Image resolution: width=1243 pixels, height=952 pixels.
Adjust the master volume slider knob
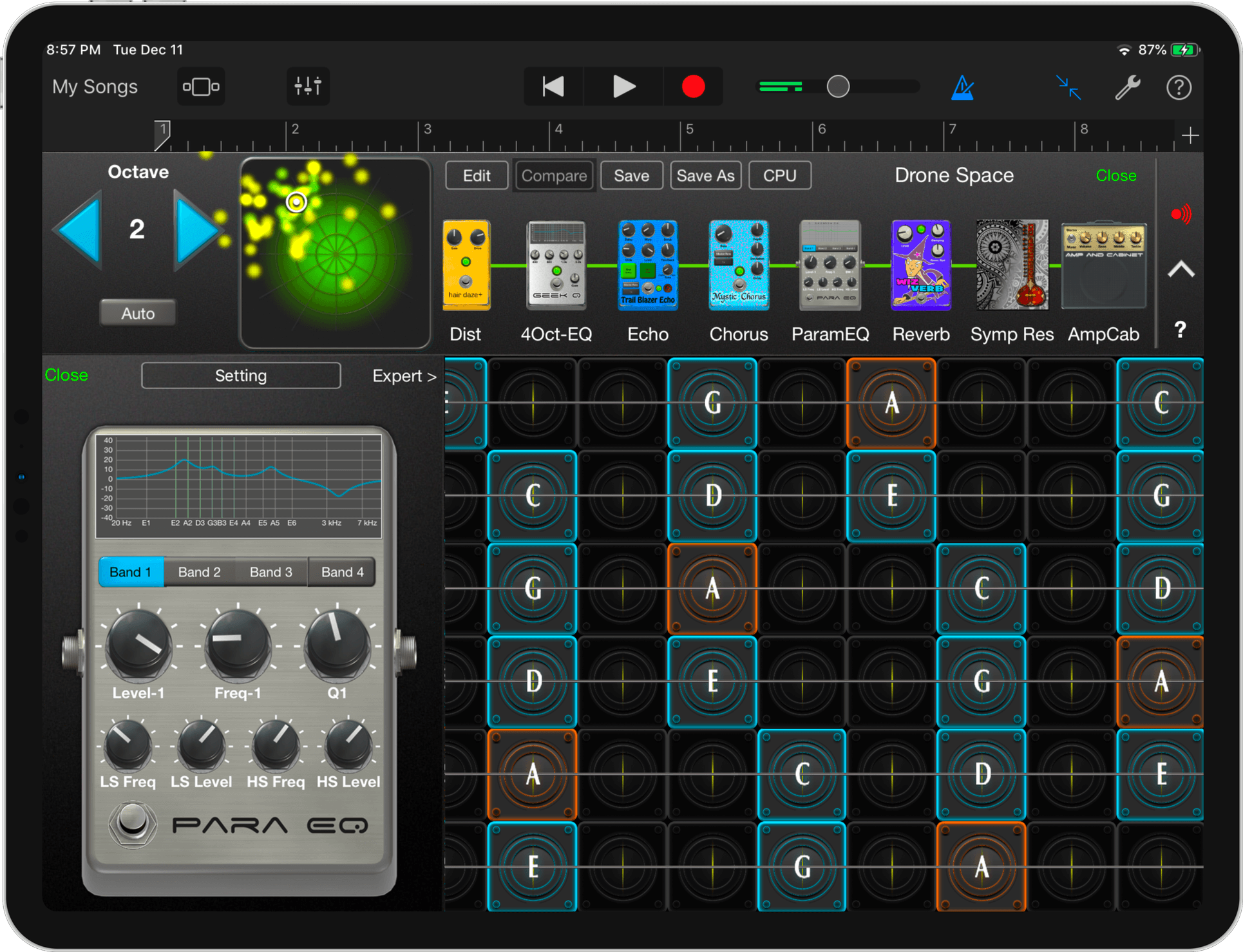point(838,86)
